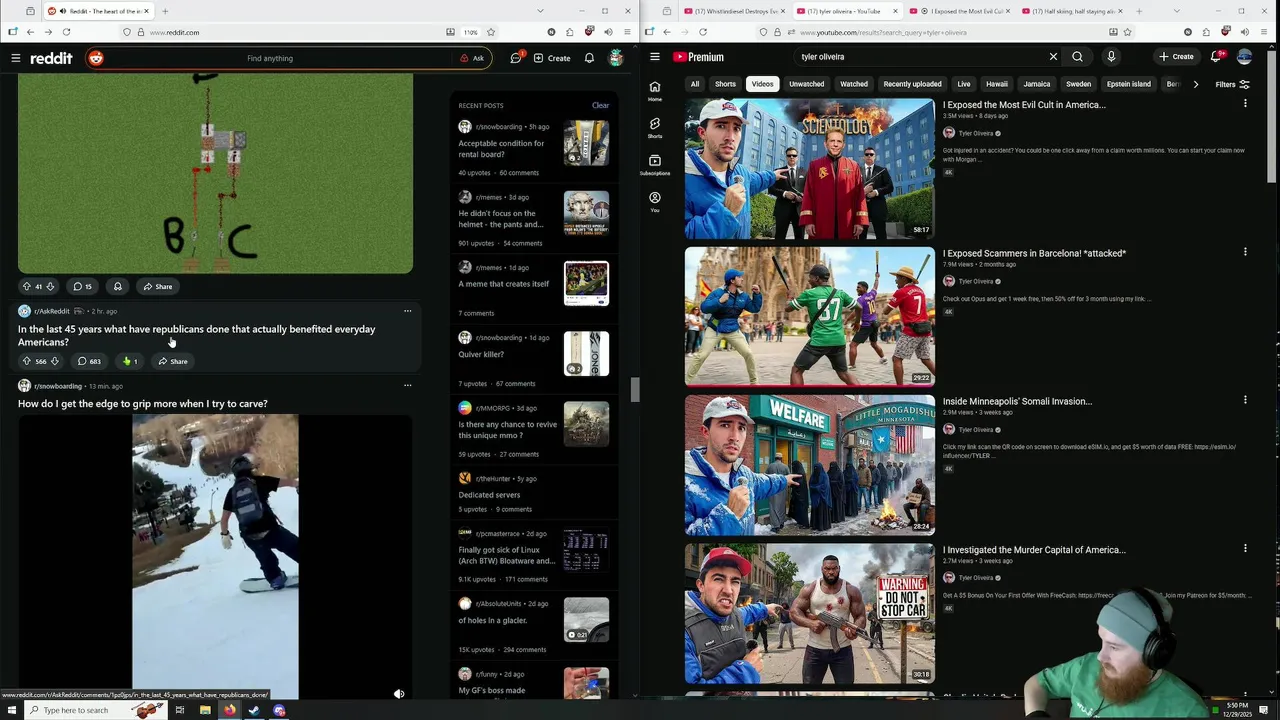Downvote the post with 41 votes
Image resolution: width=1280 pixels, height=720 pixels.
click(x=50, y=286)
